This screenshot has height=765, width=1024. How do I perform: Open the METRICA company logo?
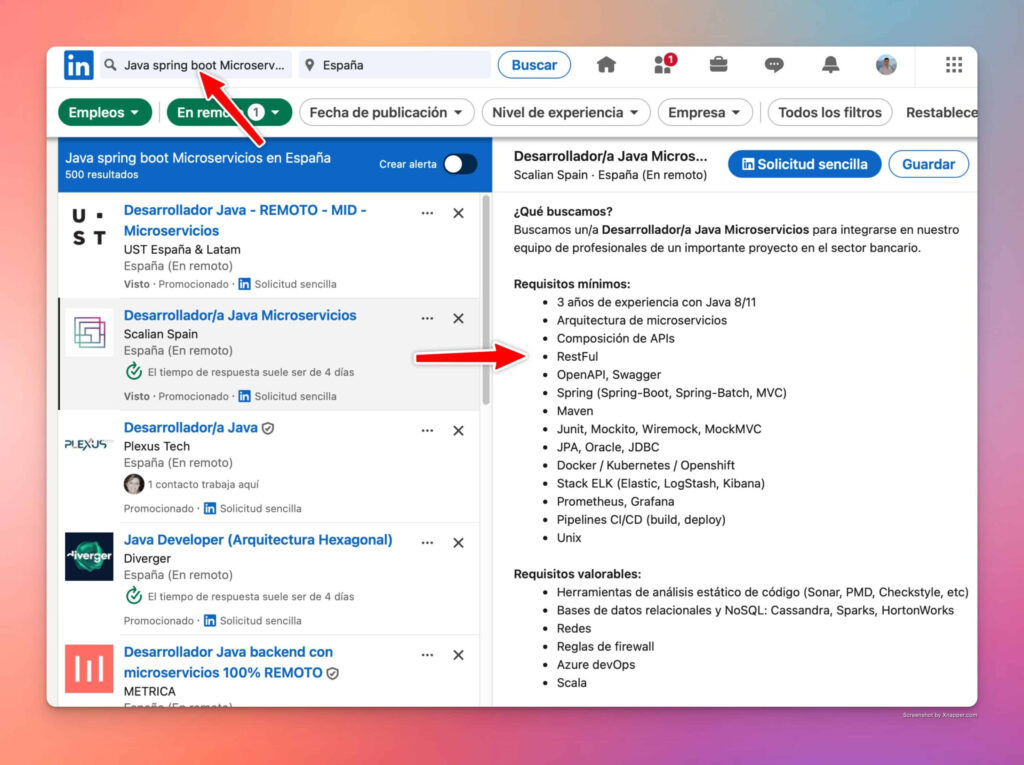pyautogui.click(x=89, y=669)
